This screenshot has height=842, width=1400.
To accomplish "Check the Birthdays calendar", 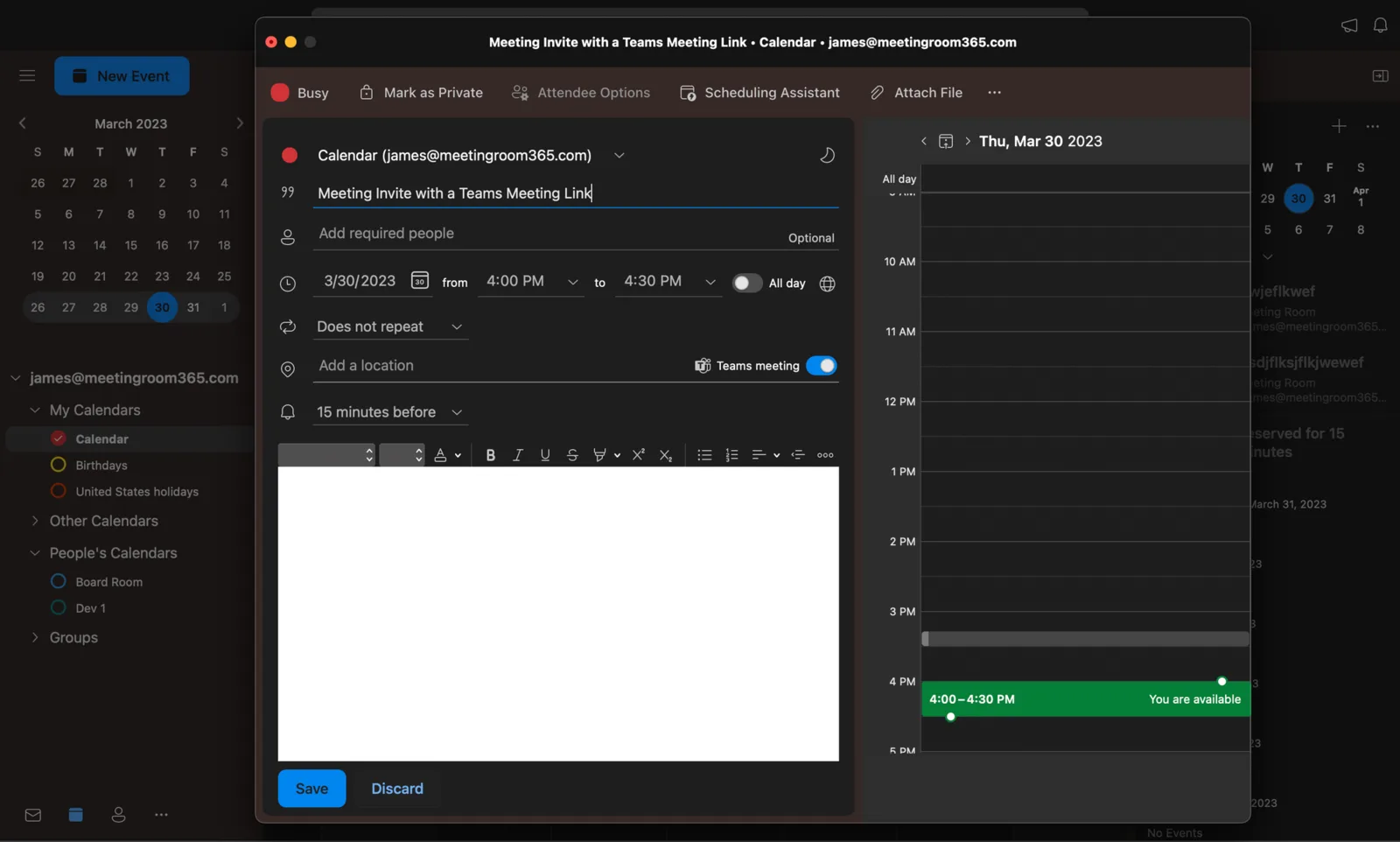I will pos(59,465).
